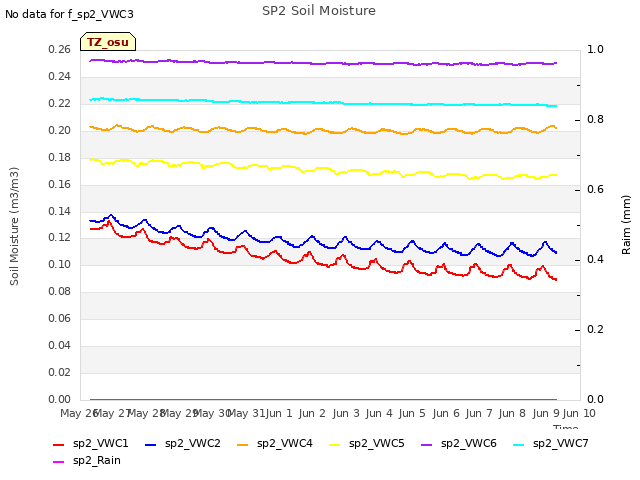Click the purple sp2_VWC6 legend color marker
This screenshot has width=640, height=480.
(x=427, y=444)
